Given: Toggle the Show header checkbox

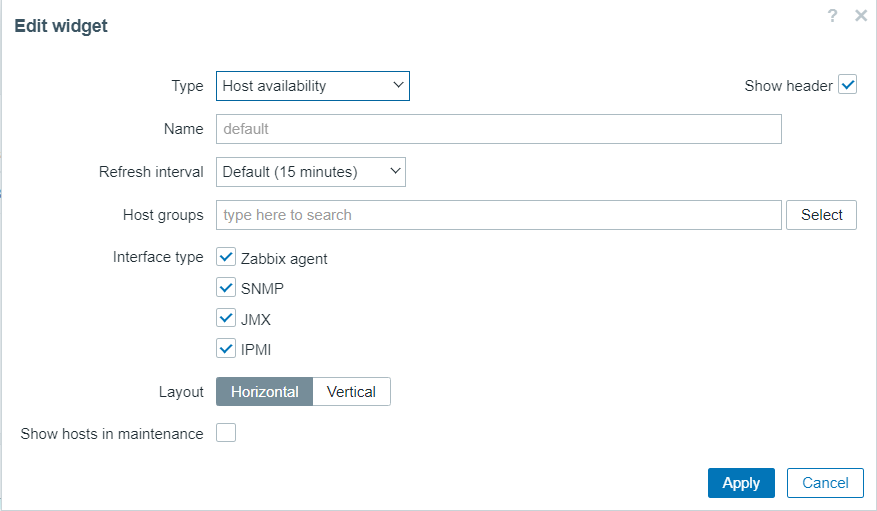Looking at the screenshot, I should pyautogui.click(x=848, y=85).
